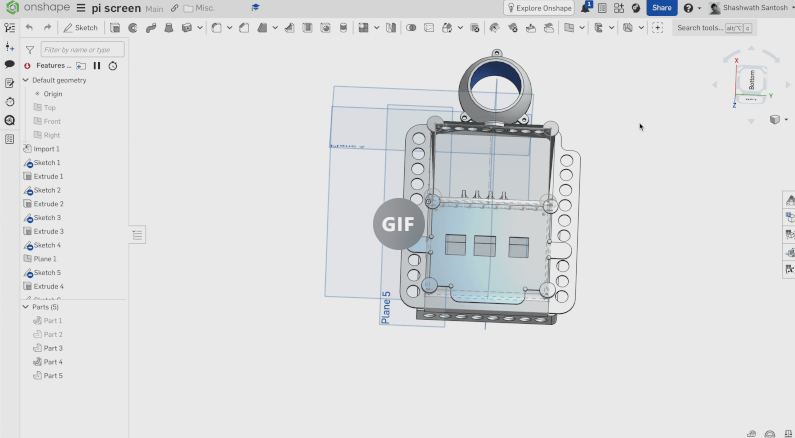795x438 pixels.
Task: Open Plane tool dropdown arrow
Action: coord(582,28)
